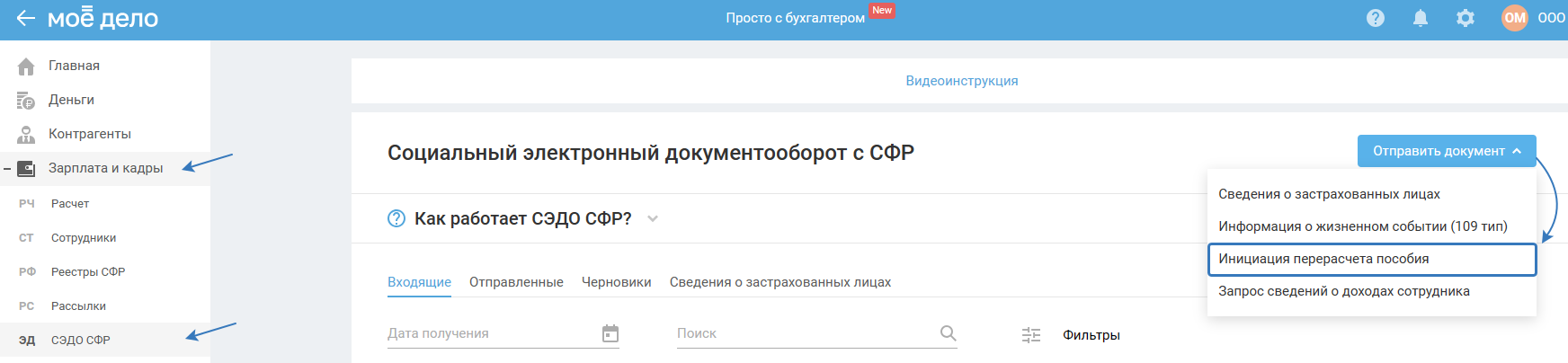Click the New badge in the header
1568x363 pixels.
[x=882, y=11]
